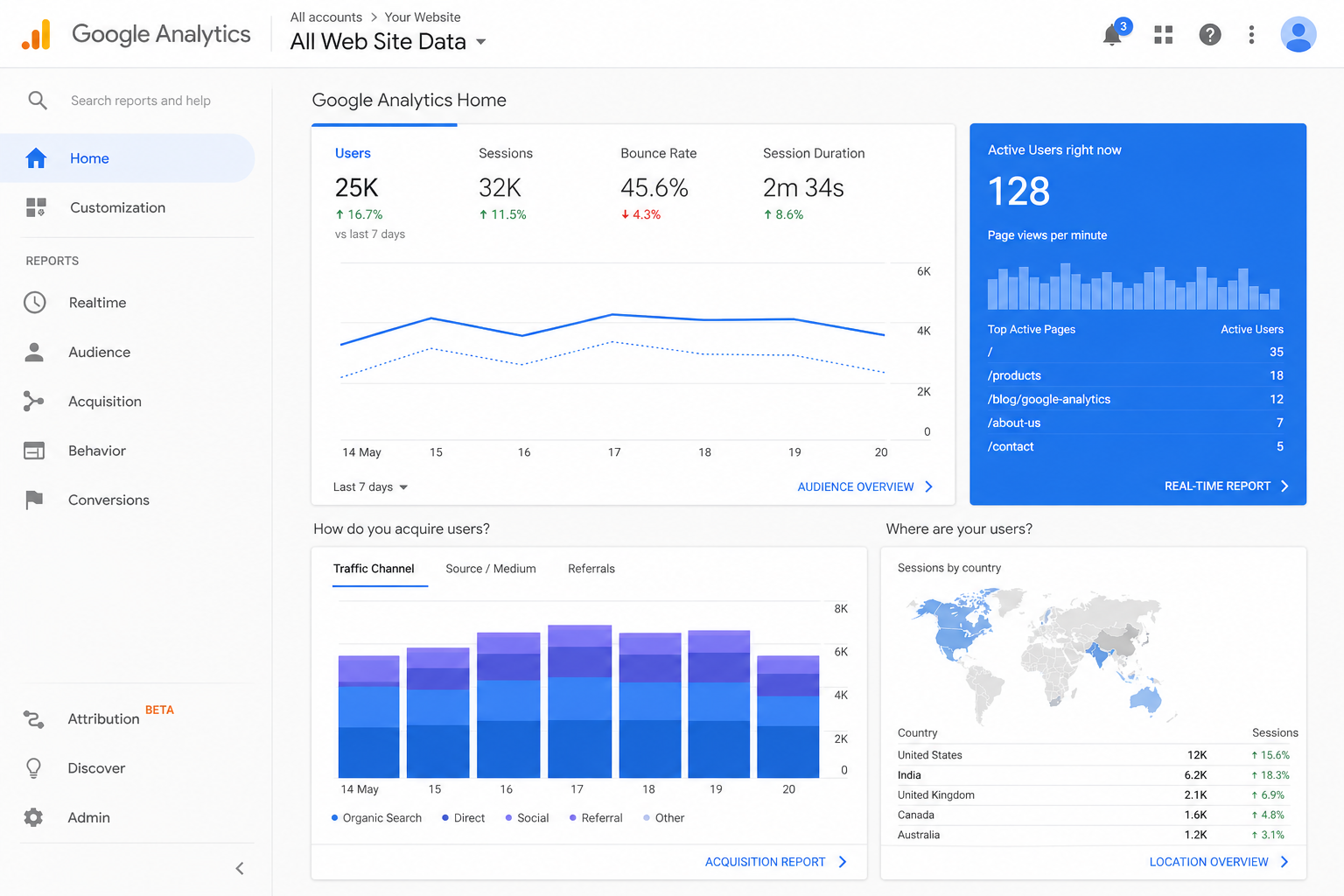Click the Admin gear icon
1344x896 pixels.
33,817
